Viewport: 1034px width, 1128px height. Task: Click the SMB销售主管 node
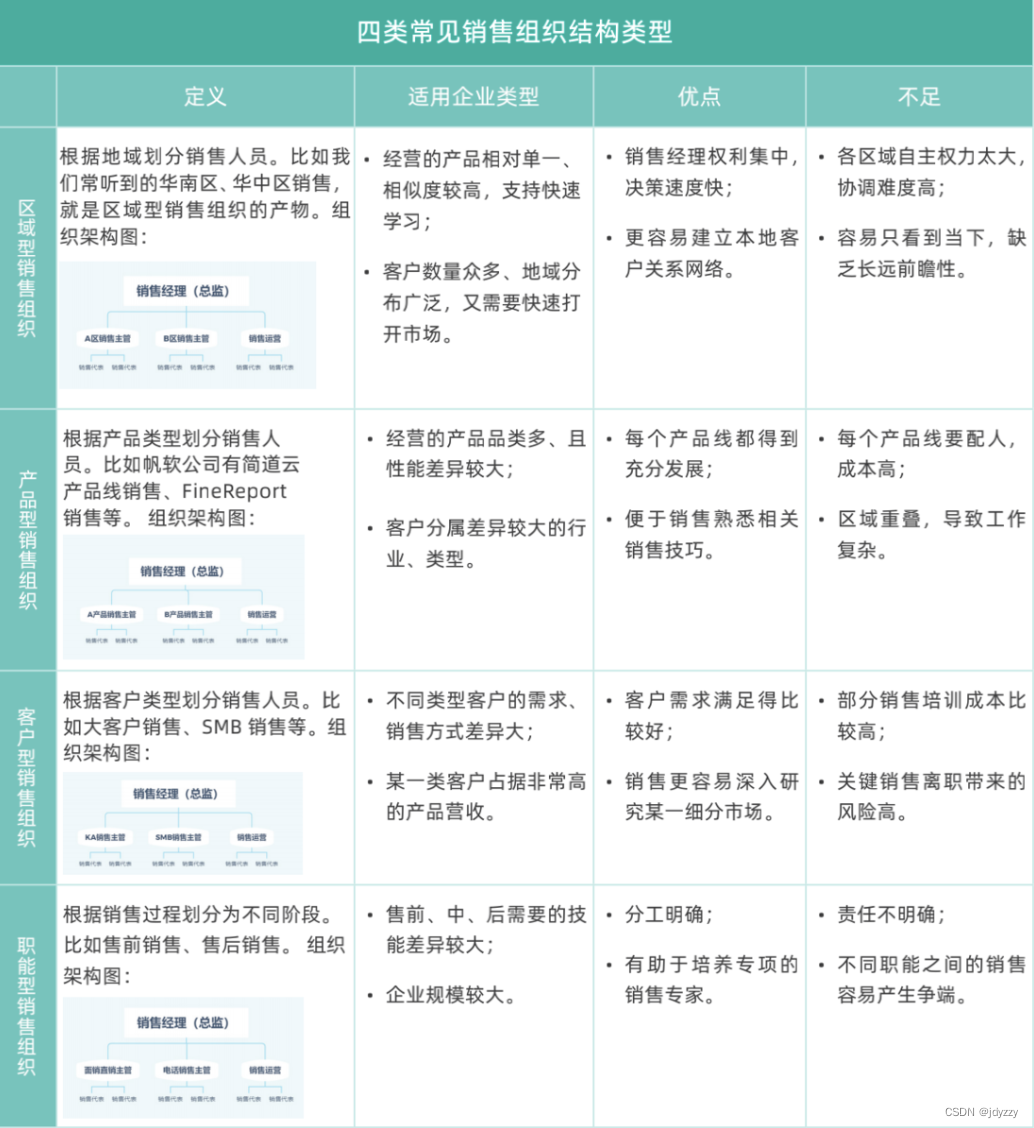tap(178, 837)
